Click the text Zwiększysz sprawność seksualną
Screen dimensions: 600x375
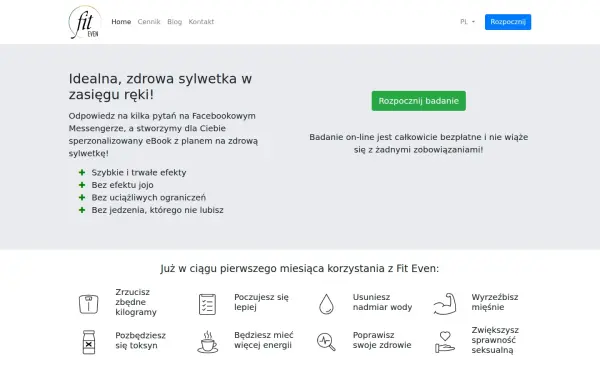coord(495,340)
